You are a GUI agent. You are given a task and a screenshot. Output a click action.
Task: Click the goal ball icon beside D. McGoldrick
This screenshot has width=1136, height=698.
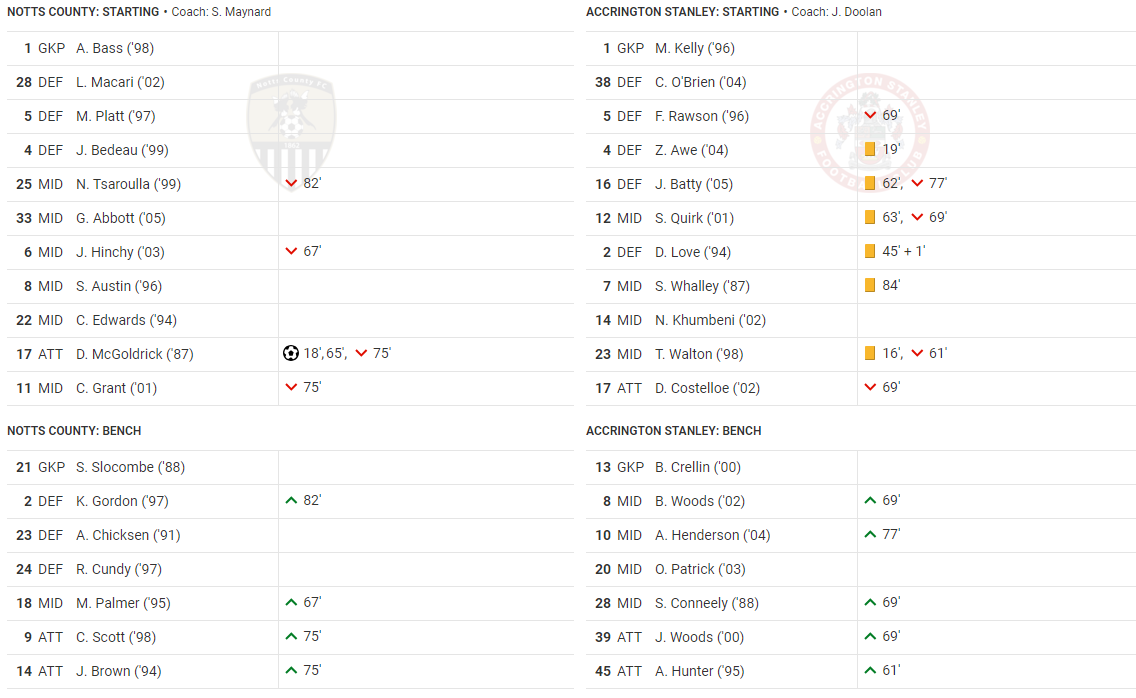point(291,353)
